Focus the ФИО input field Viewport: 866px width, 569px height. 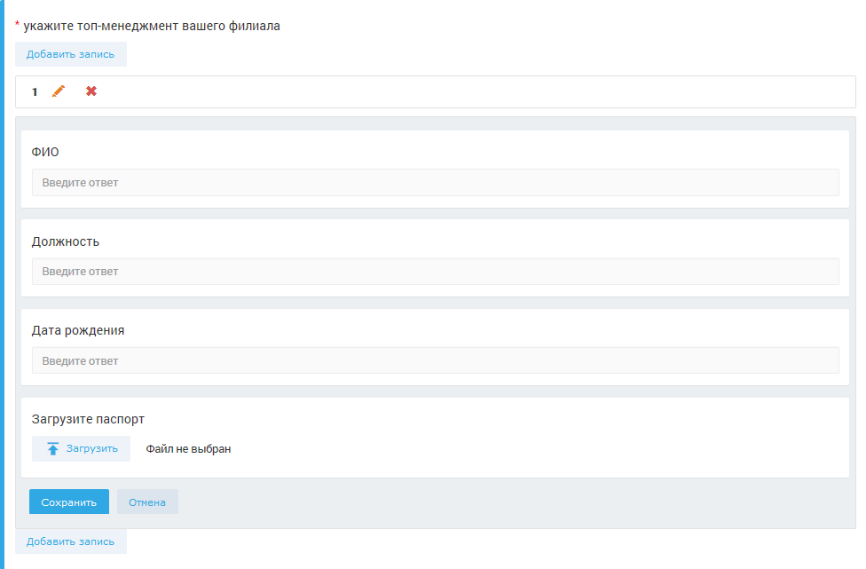[435, 182]
